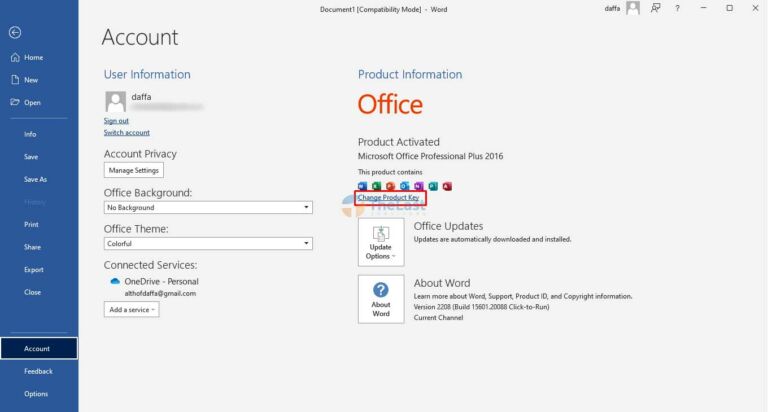This screenshot has height=412, width=768.
Task: Open the Office Theme dropdown
Action: click(208, 243)
